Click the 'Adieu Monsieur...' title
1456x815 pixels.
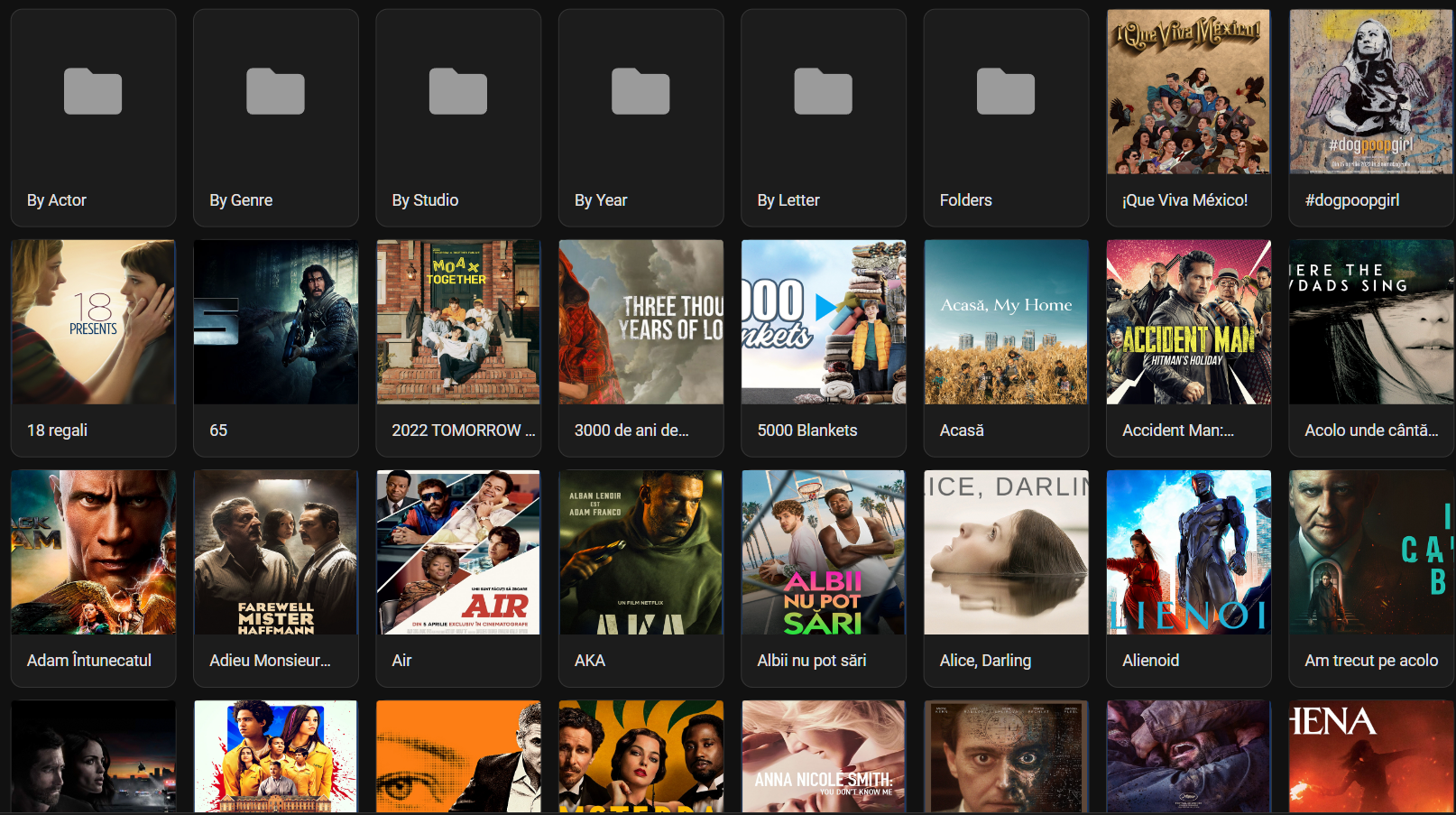point(270,661)
